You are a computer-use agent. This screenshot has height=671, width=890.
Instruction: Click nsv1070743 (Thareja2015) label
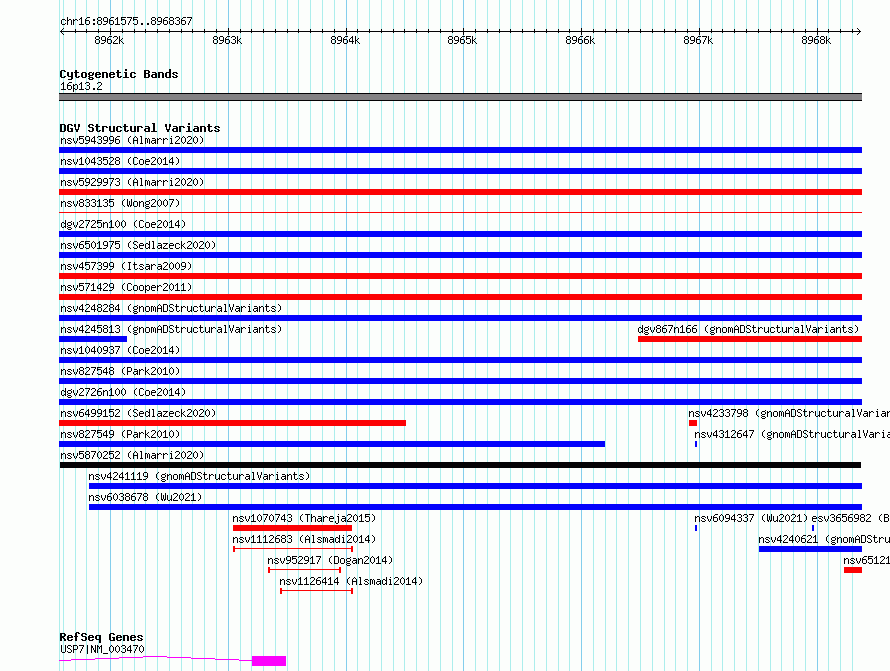click(304, 518)
